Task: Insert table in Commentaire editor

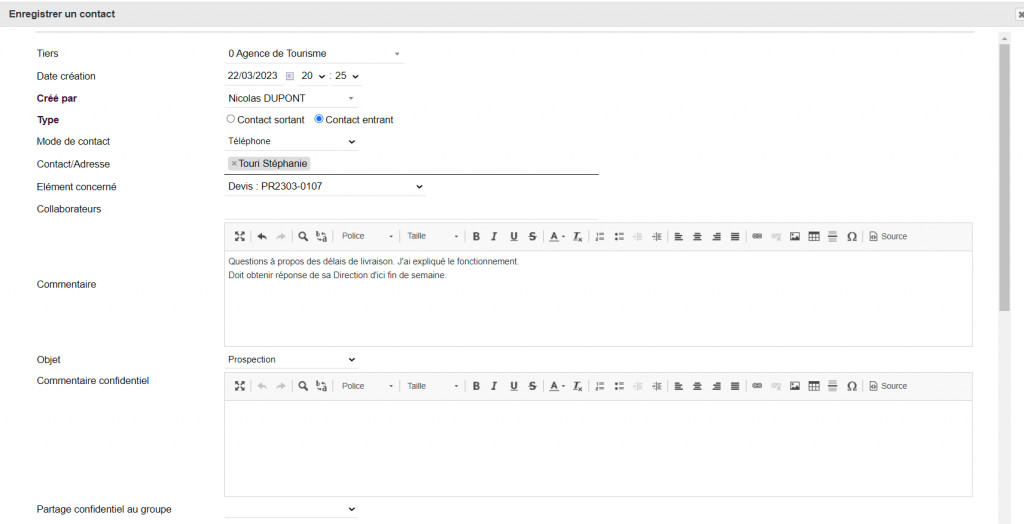Action: pos(814,237)
